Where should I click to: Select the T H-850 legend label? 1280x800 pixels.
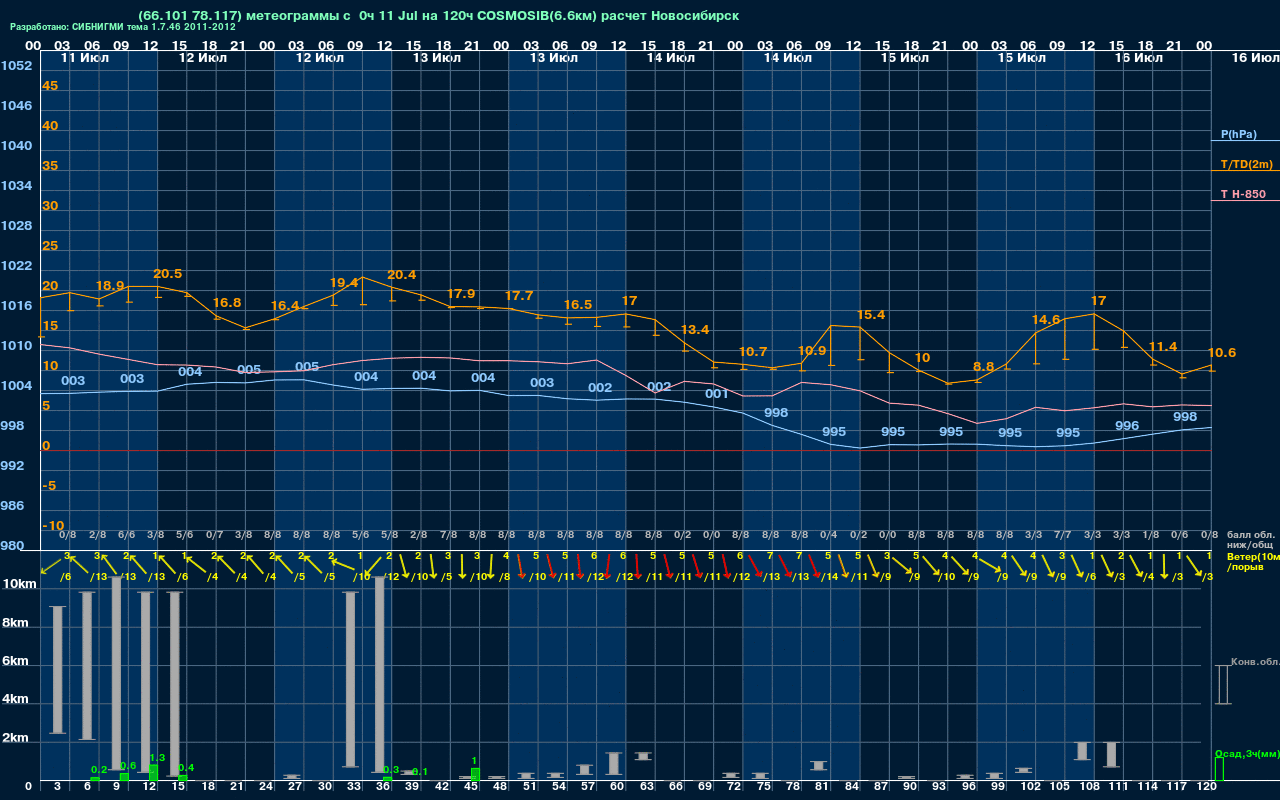click(1242, 194)
